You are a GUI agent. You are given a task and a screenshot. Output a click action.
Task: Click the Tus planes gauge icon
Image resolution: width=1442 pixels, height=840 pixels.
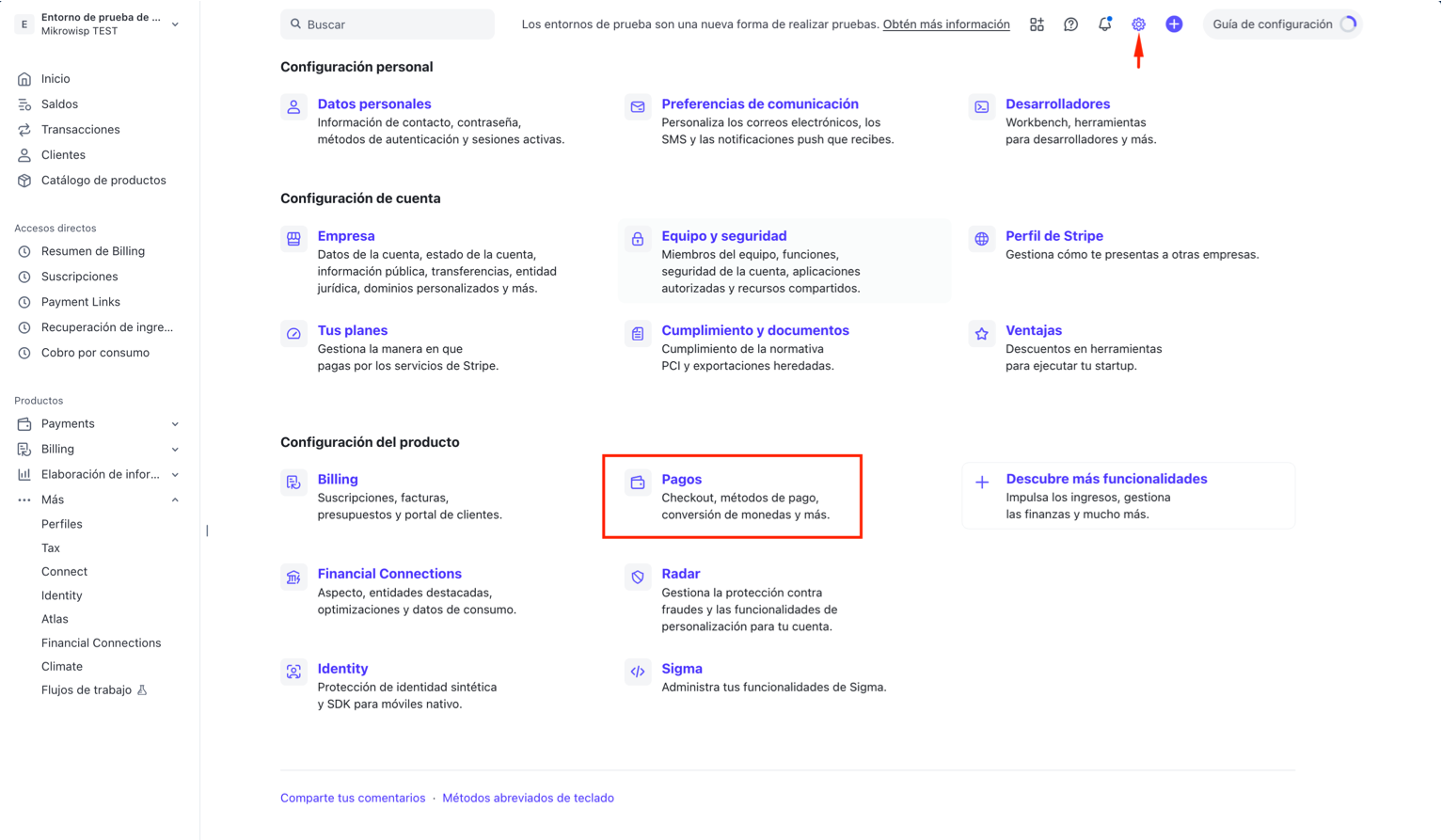(293, 334)
